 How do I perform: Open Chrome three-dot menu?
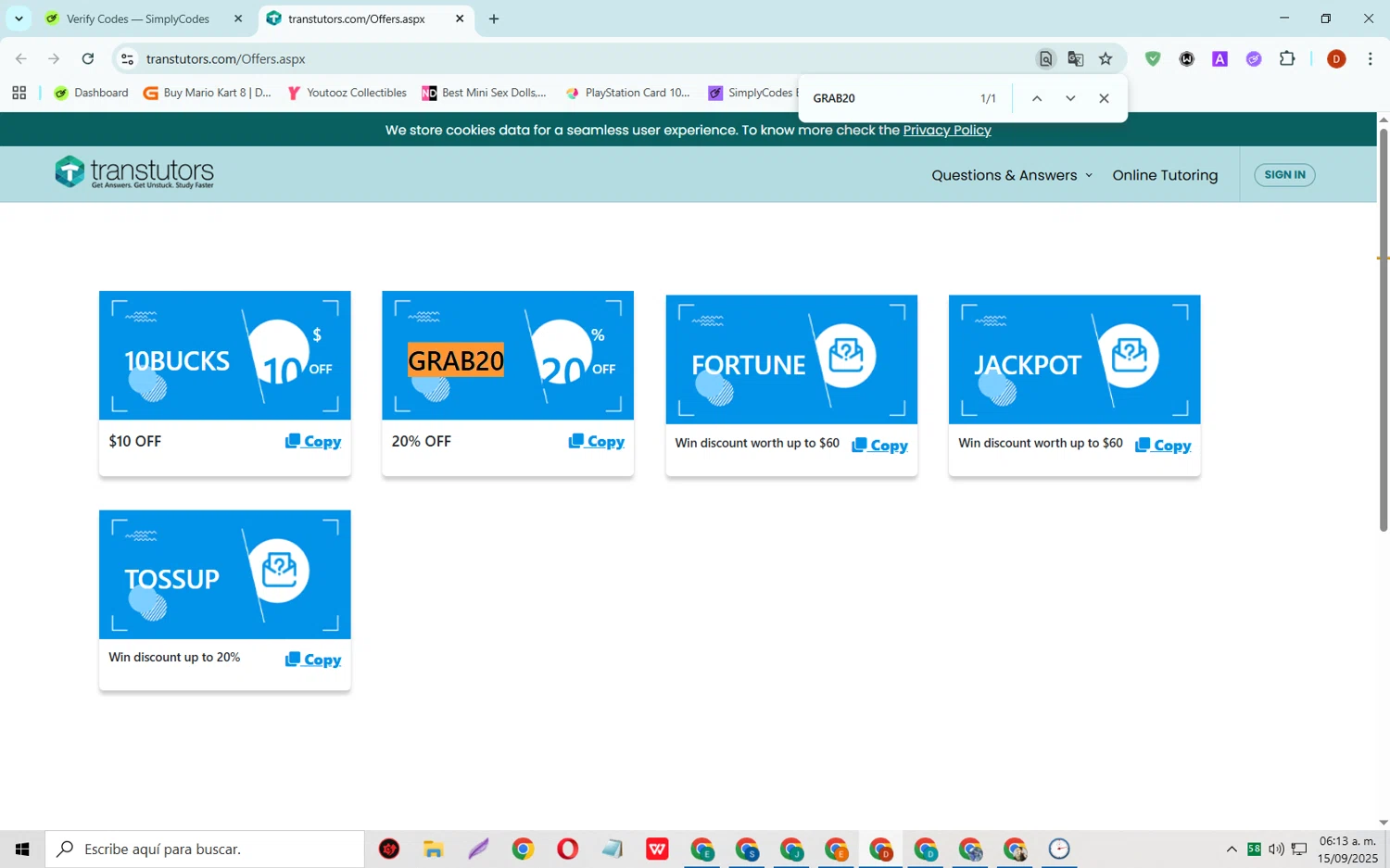point(1370,58)
